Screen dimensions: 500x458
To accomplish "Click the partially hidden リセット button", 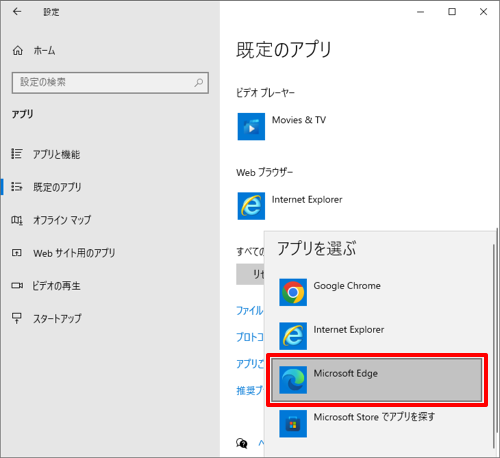I will tap(250, 274).
